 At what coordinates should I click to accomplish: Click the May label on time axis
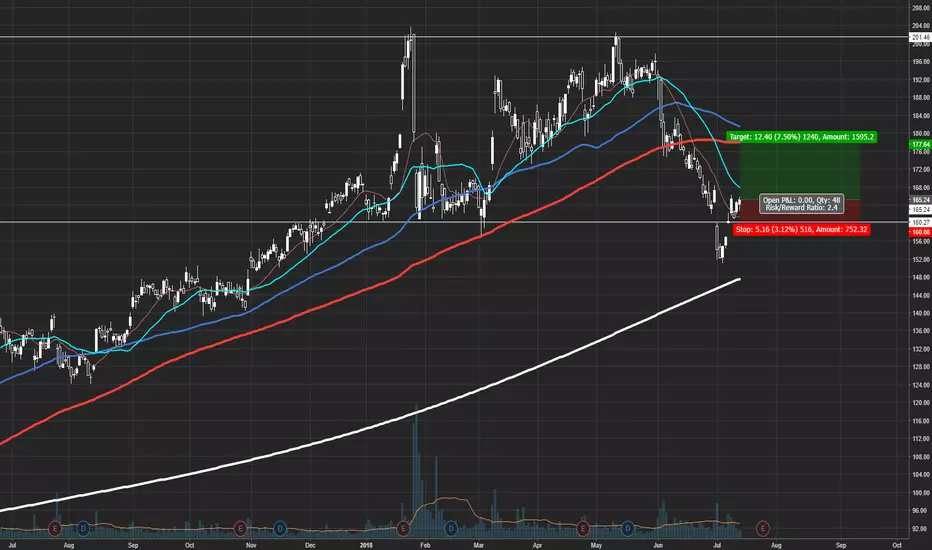596,545
